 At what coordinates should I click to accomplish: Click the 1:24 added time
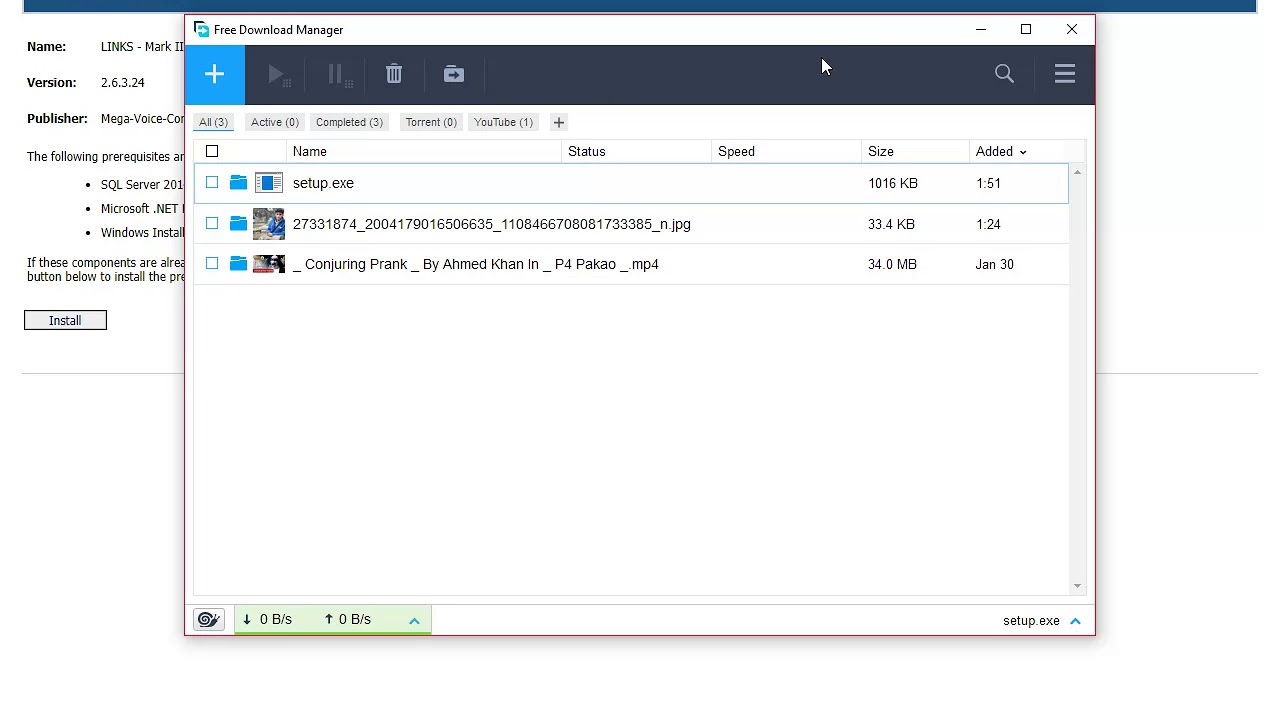tap(988, 224)
